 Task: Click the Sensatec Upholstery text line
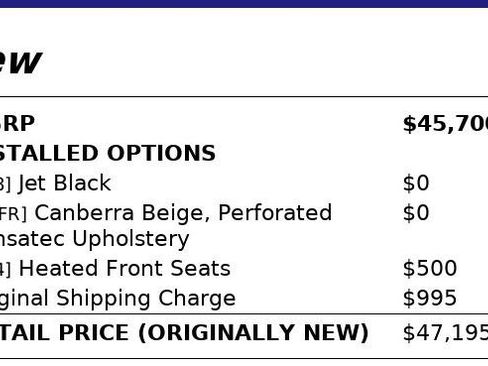coord(94,239)
